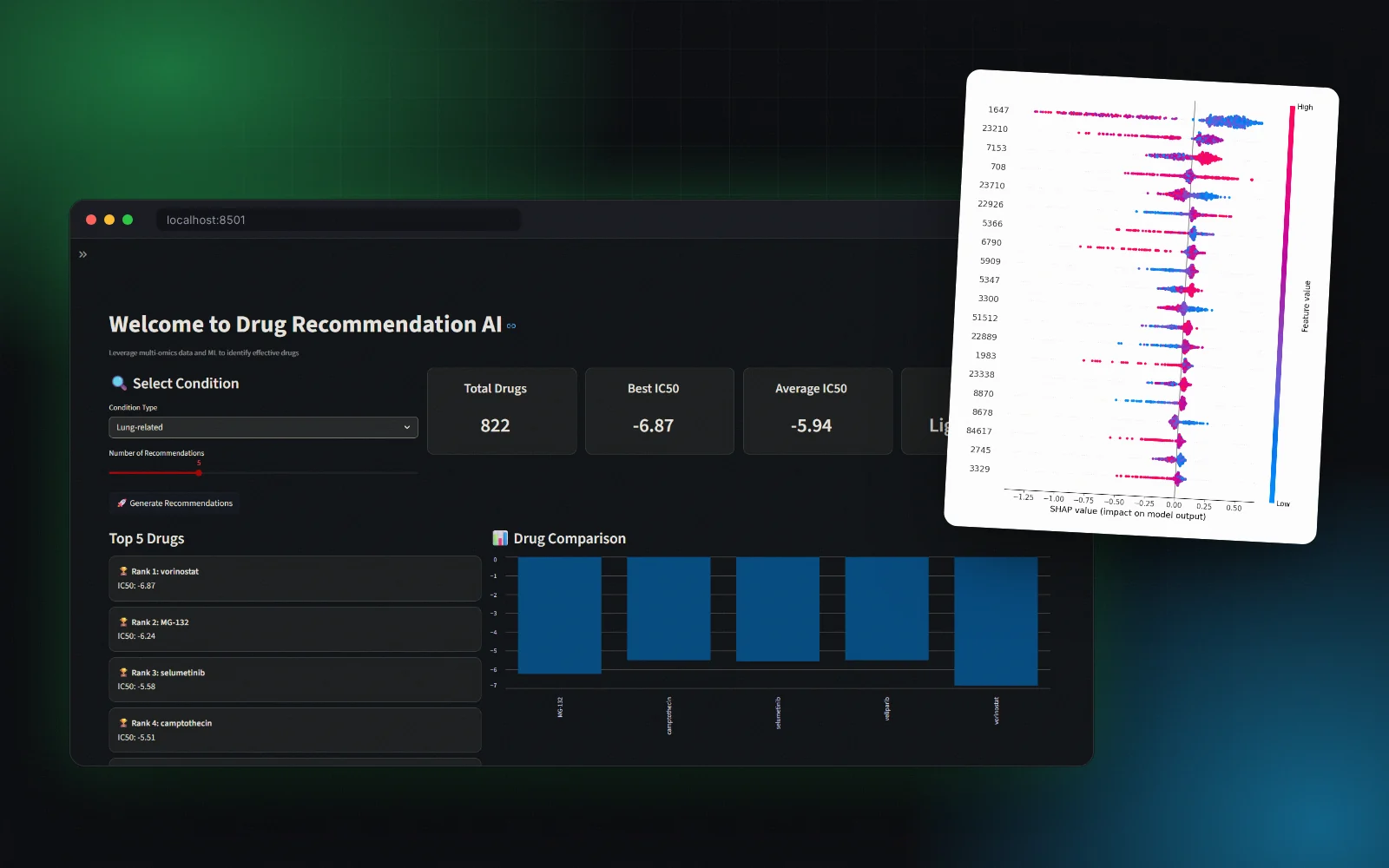Select the Total Drugs 822 metric card
This screenshot has height=868, width=1389.
pos(502,411)
